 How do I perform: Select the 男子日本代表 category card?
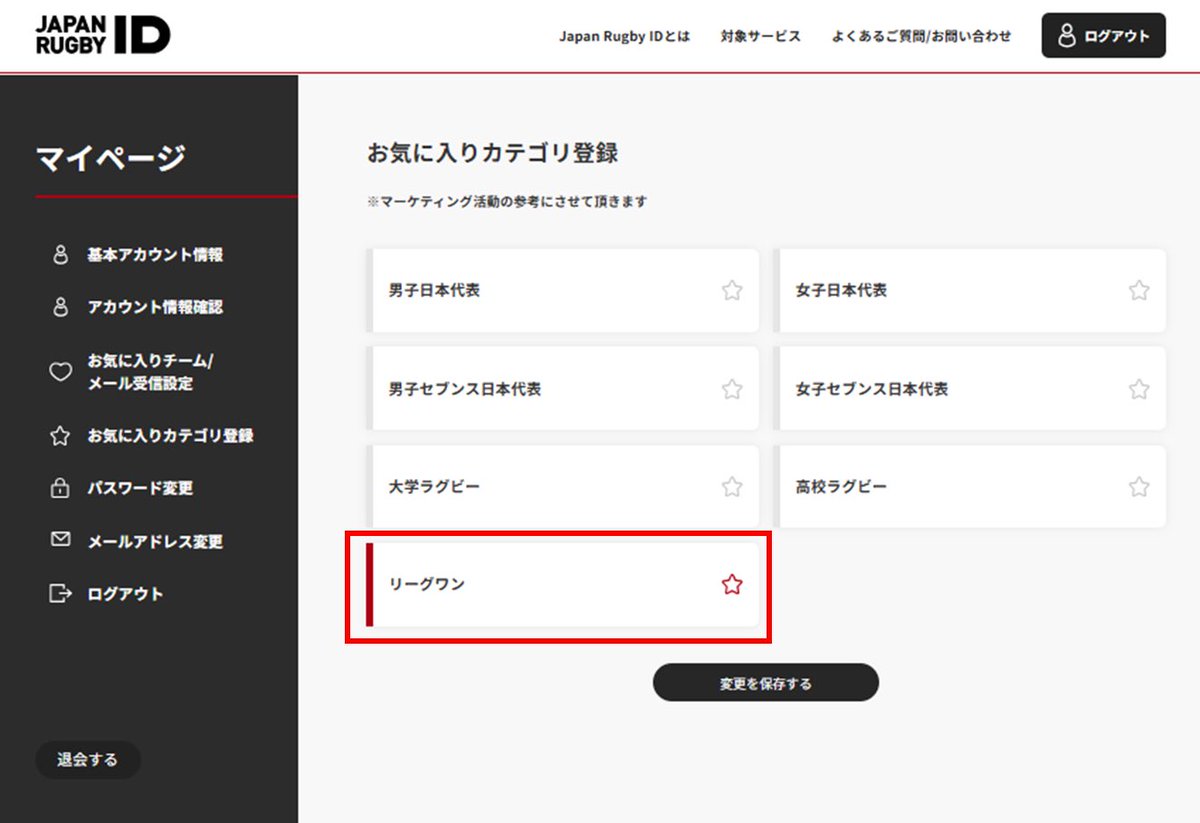(563, 291)
